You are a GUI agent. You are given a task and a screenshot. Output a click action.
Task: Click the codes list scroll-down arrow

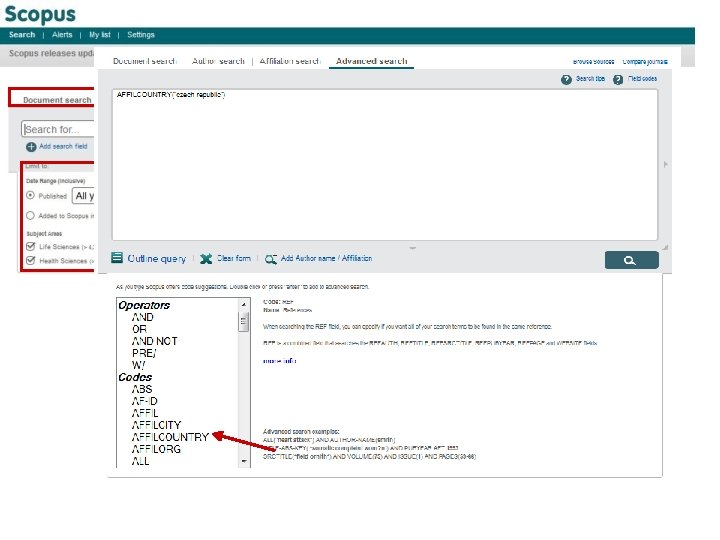244,461
